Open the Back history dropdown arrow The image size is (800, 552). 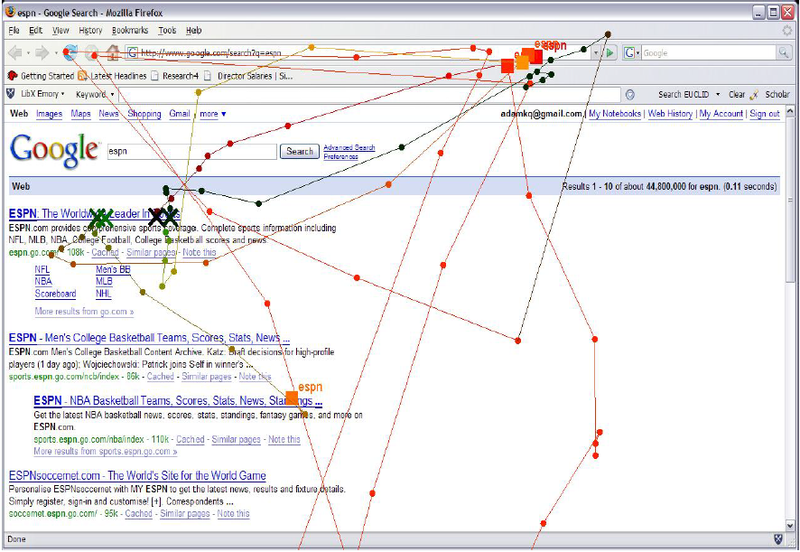click(28, 53)
